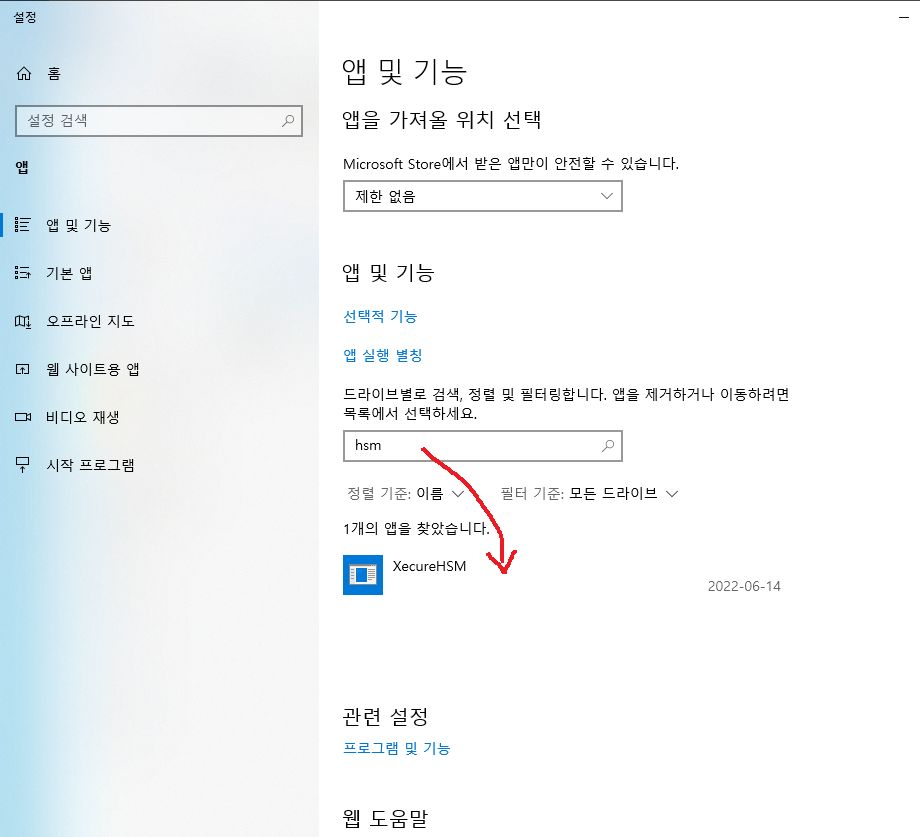Open 오프라인 지도 via its map icon

point(24,321)
